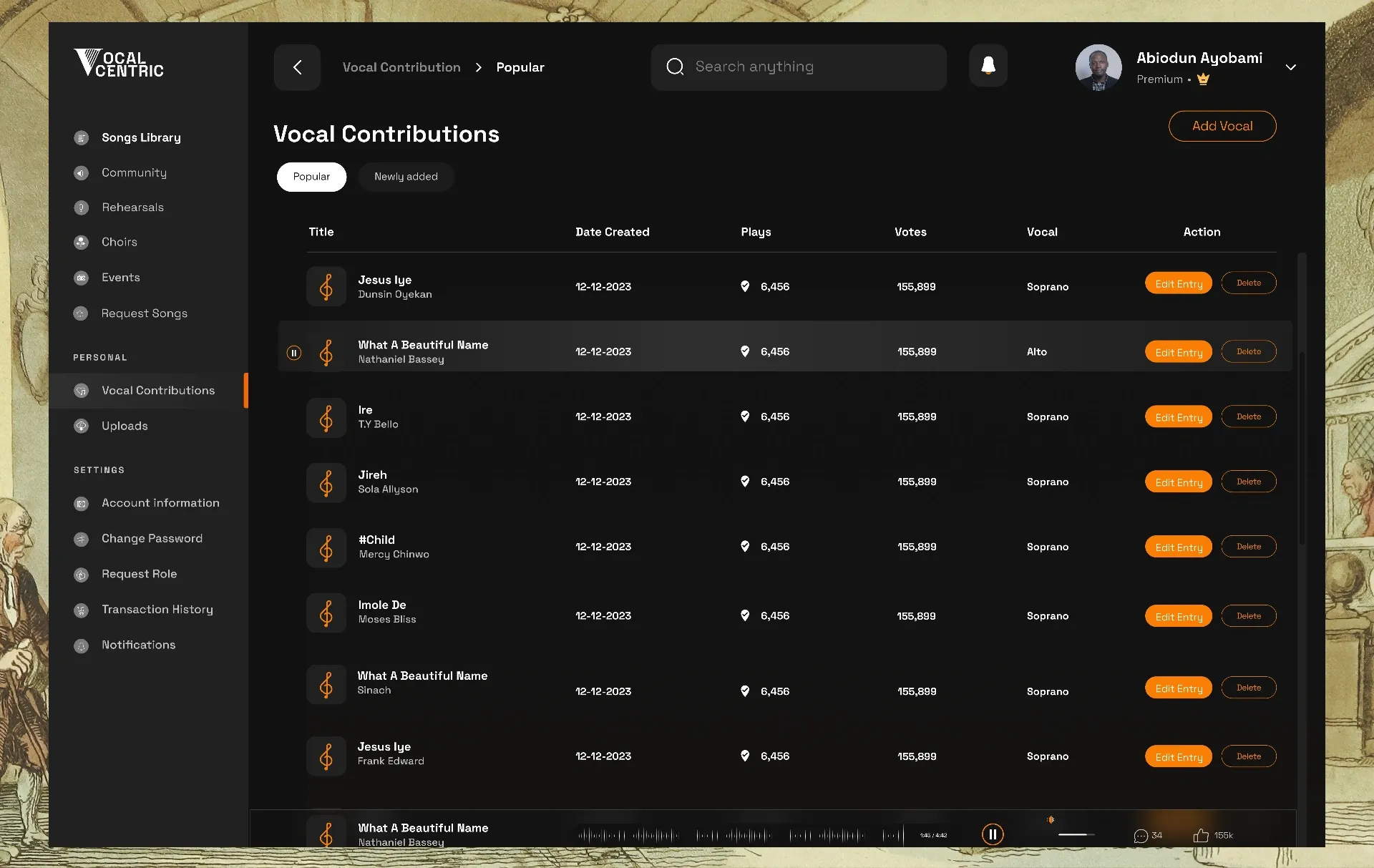The height and width of the screenshot is (868, 1374).
Task: Click the Search anything field
Action: [x=799, y=67]
